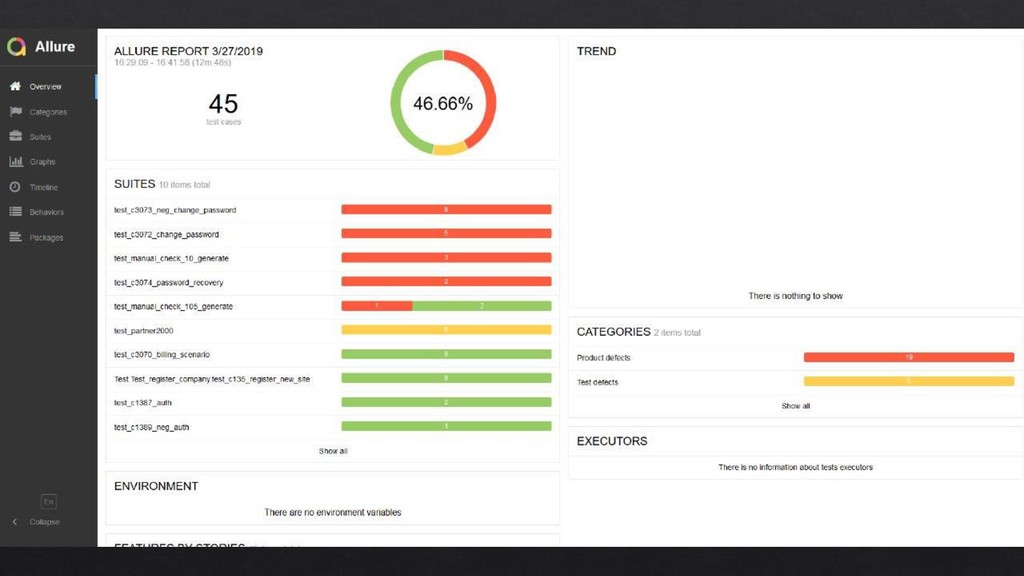This screenshot has height=576, width=1024.
Task: Open suite test_manual_check_105_generate
Action: pyautogui.click(x=332, y=306)
